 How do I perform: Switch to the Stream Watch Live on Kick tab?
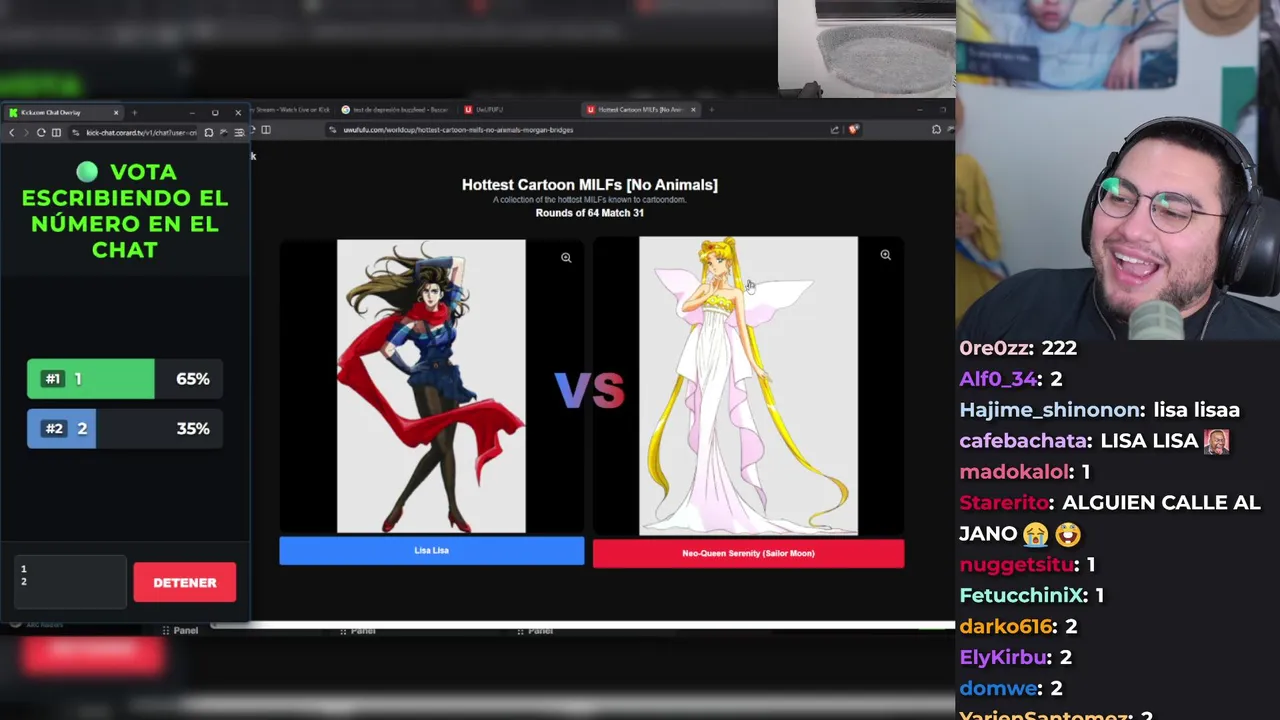[290, 109]
